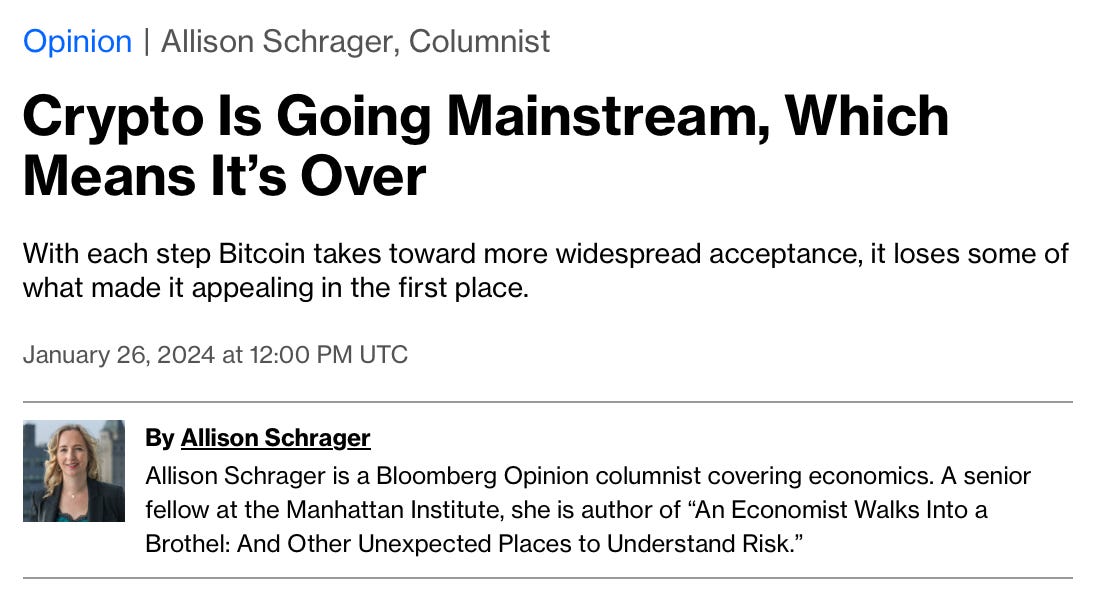
Task: Click the pipe separator after Opinion
Action: [x=146, y=41]
